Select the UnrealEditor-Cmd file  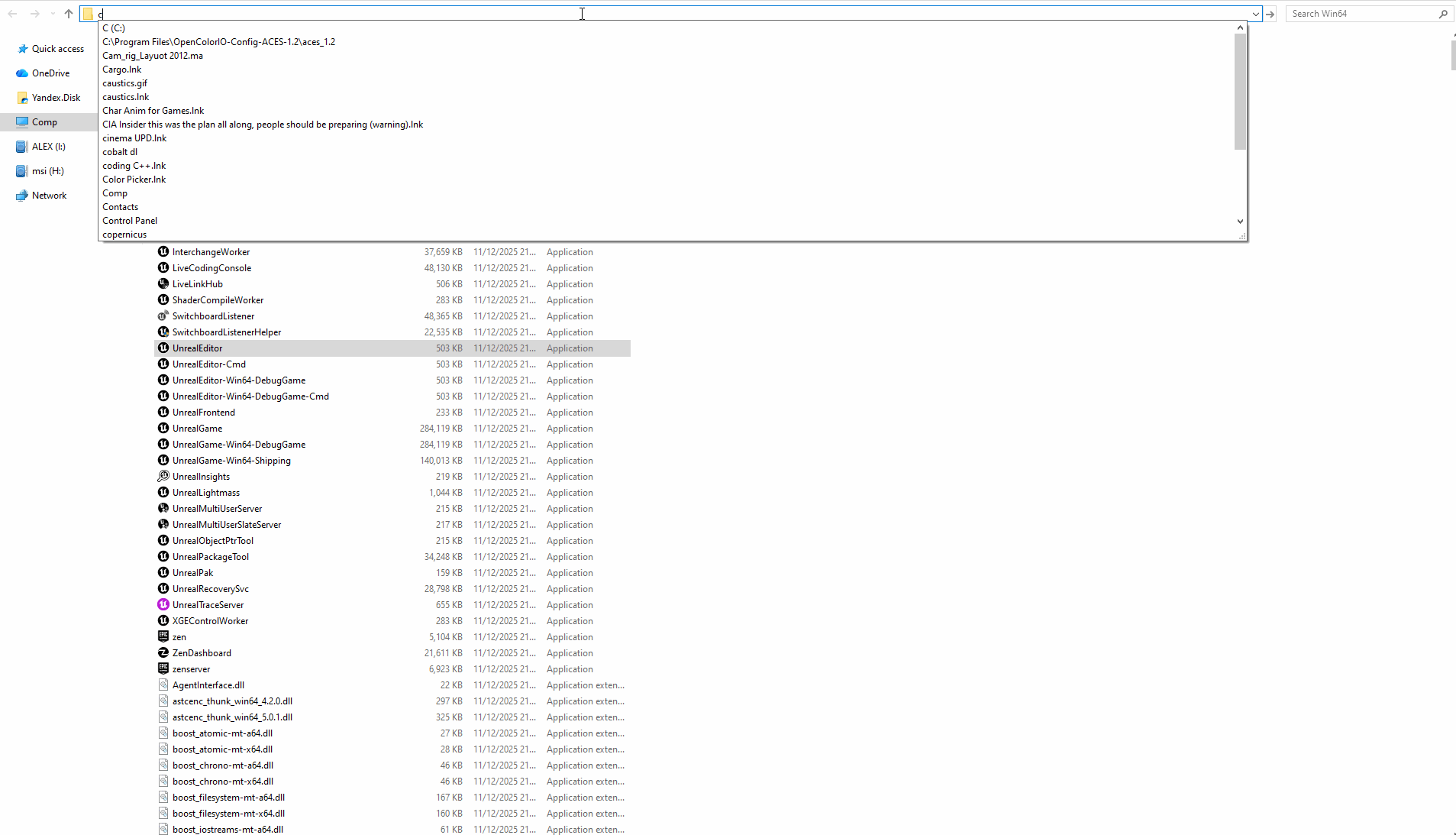[x=209, y=364]
